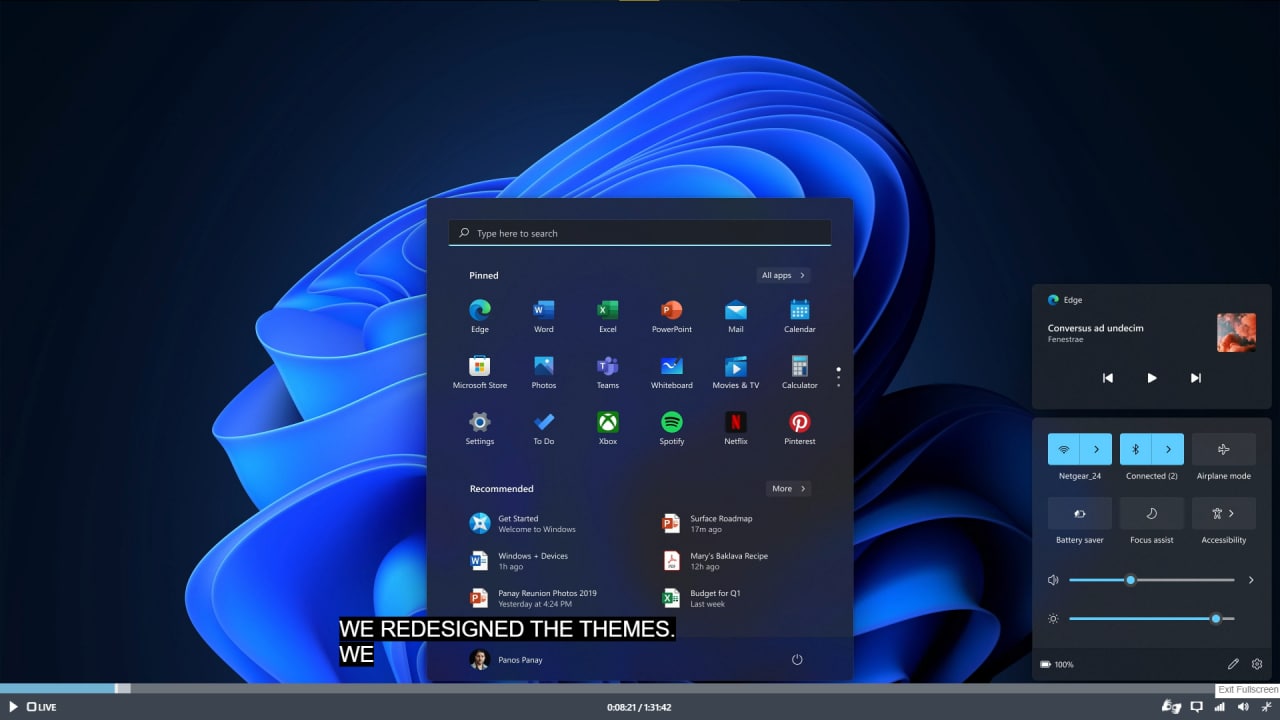Exit fullscreen in the video player
Screen dimensions: 1280x720
point(1266,707)
